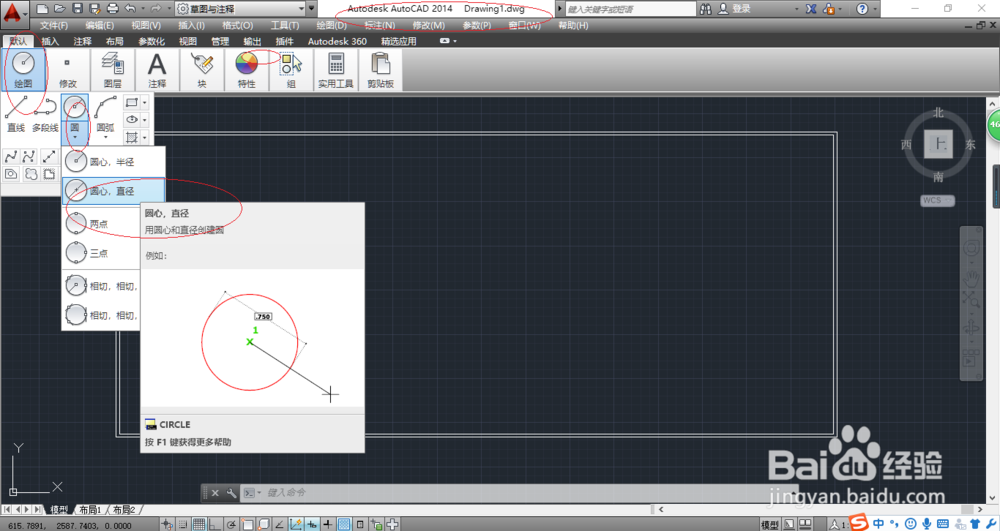This screenshot has height=531, width=1000.
Task: Switch to the 布局1 layout tab
Action: point(90,510)
